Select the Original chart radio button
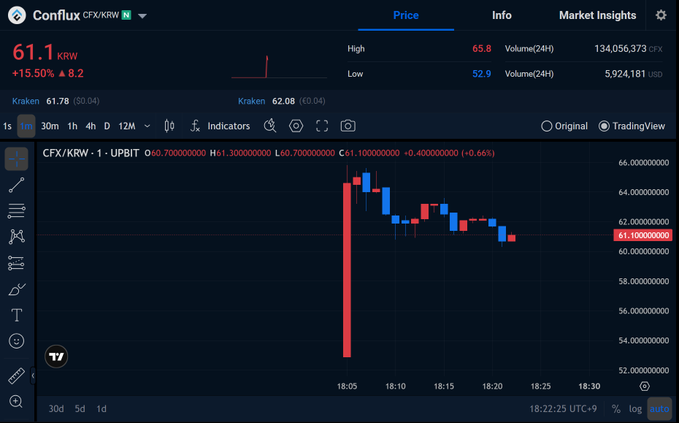The width and height of the screenshot is (679, 423). (x=546, y=126)
